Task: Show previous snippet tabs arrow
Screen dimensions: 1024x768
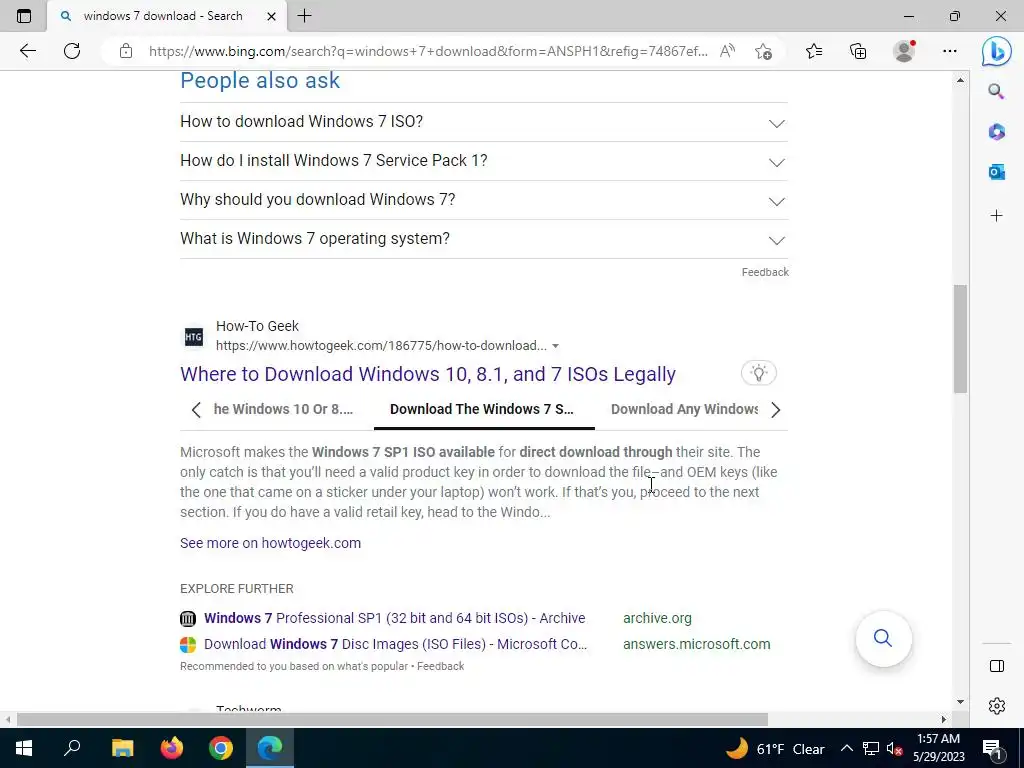Action: click(196, 409)
